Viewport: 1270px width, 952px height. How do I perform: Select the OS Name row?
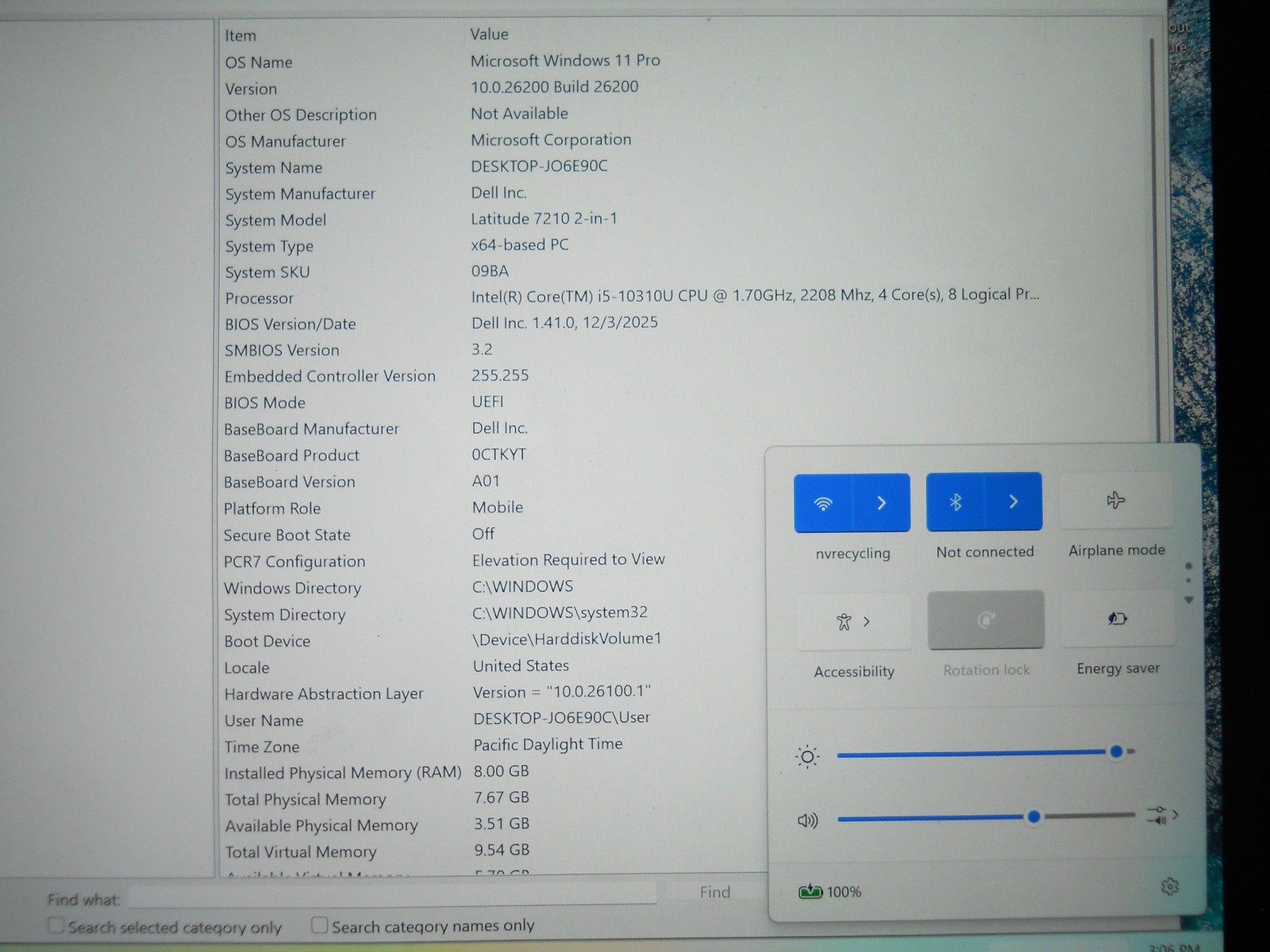683,61
